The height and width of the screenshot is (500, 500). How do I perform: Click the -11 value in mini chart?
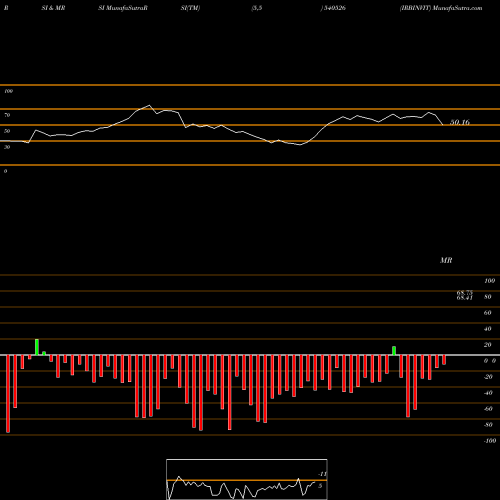322,474
